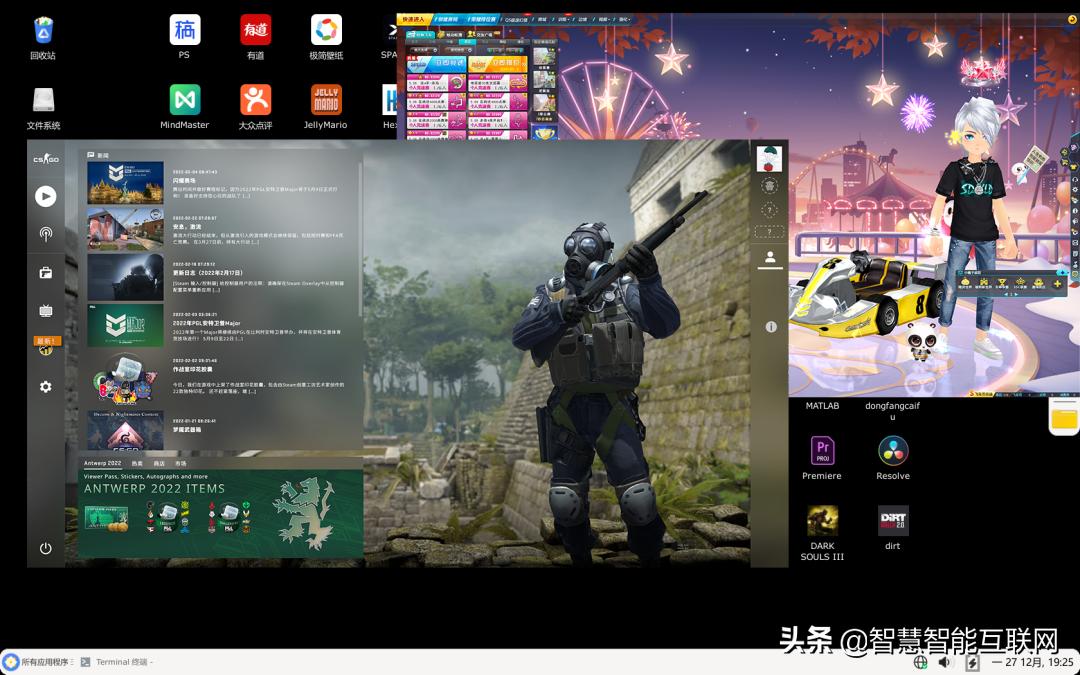Viewport: 1080px width, 675px height.
Task: Switch to the 热卖 tab in the CS:GO store
Action: pos(137,464)
